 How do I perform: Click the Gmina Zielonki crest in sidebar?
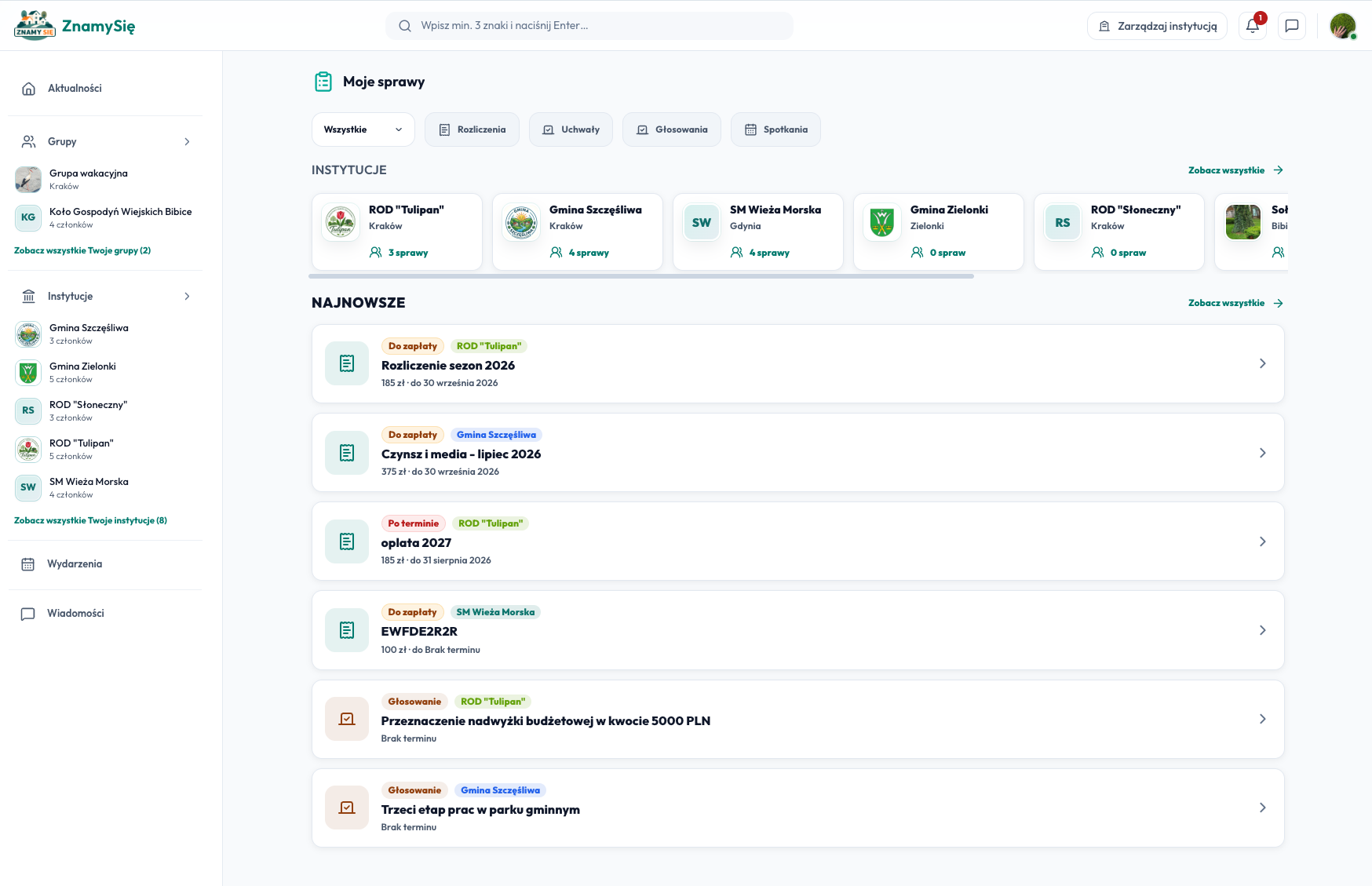point(28,372)
